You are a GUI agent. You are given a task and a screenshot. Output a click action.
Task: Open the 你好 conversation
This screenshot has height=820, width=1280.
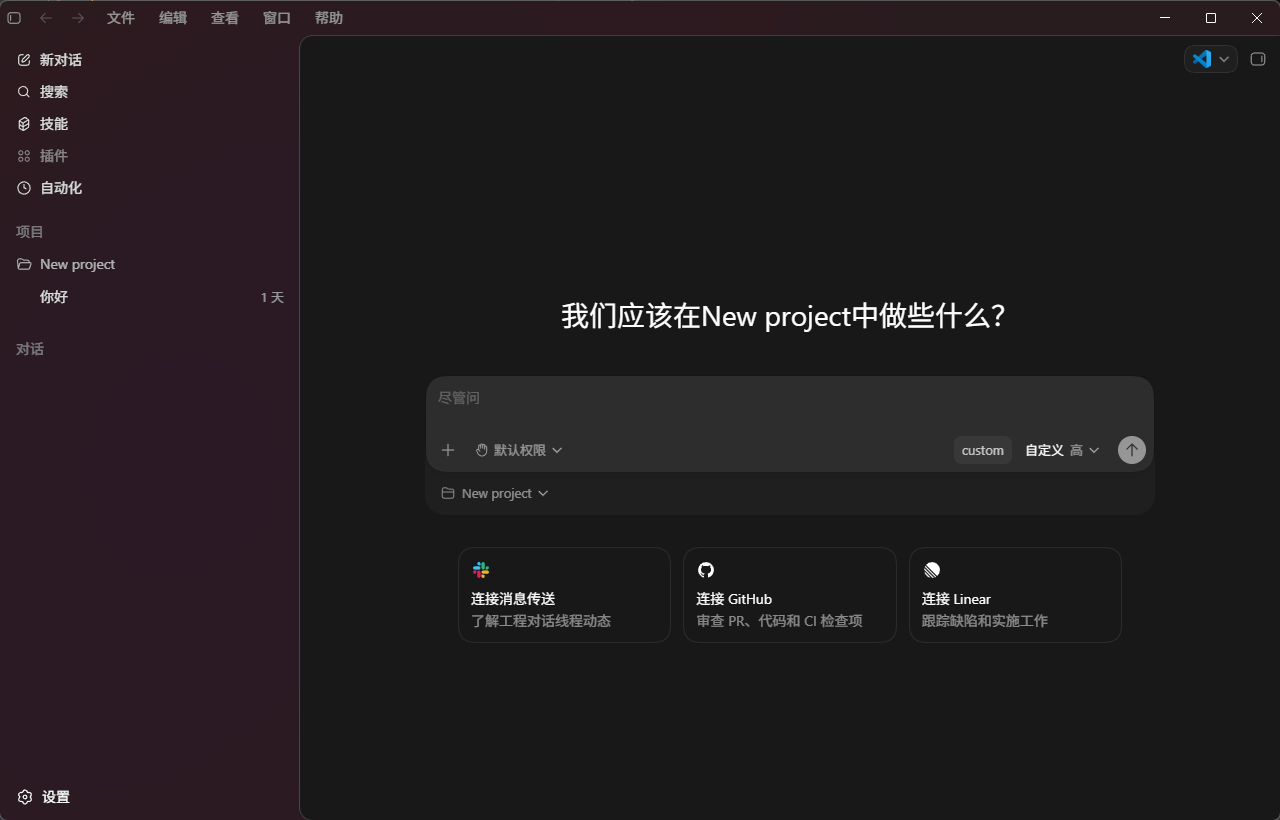[150, 297]
